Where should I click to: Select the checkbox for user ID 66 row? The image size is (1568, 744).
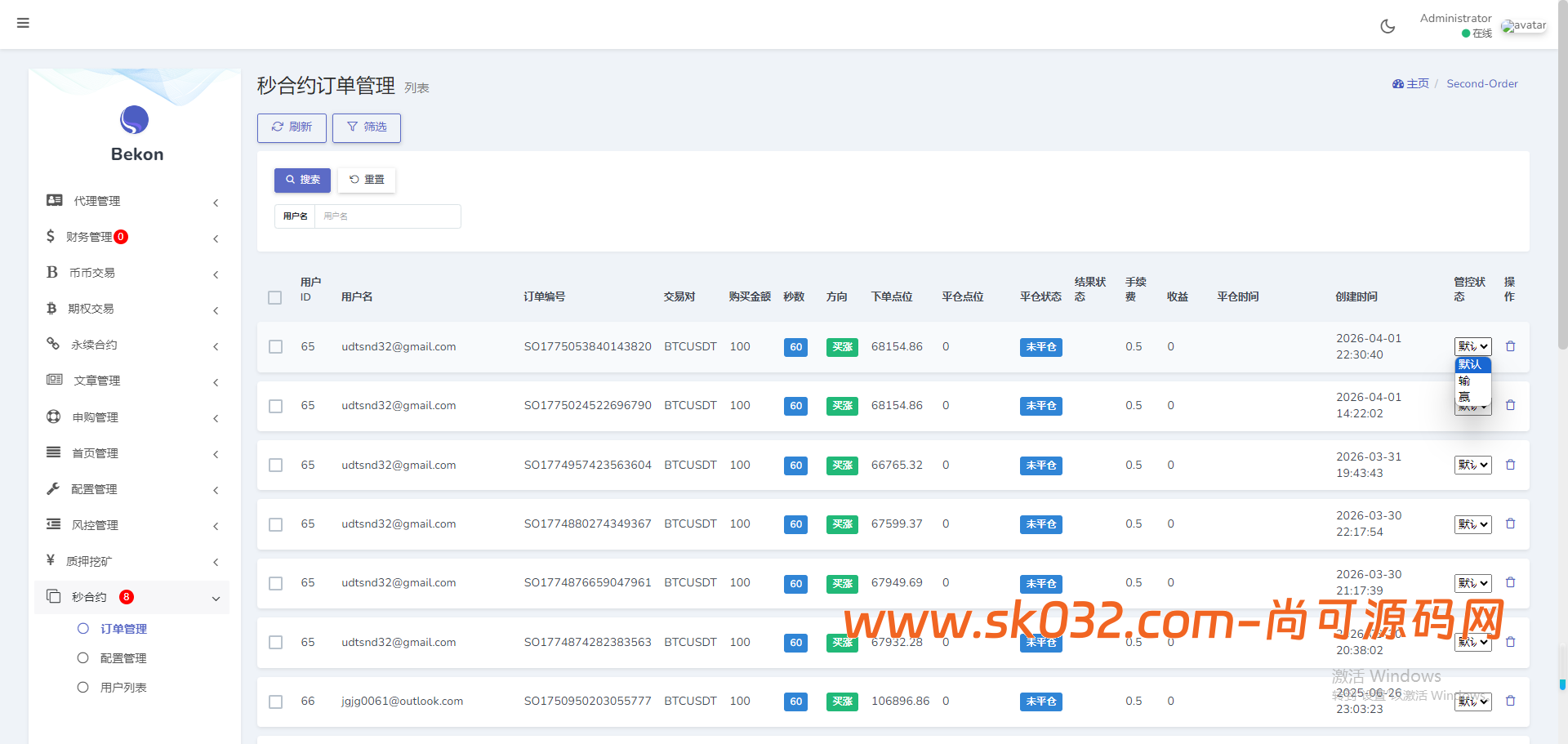click(275, 702)
